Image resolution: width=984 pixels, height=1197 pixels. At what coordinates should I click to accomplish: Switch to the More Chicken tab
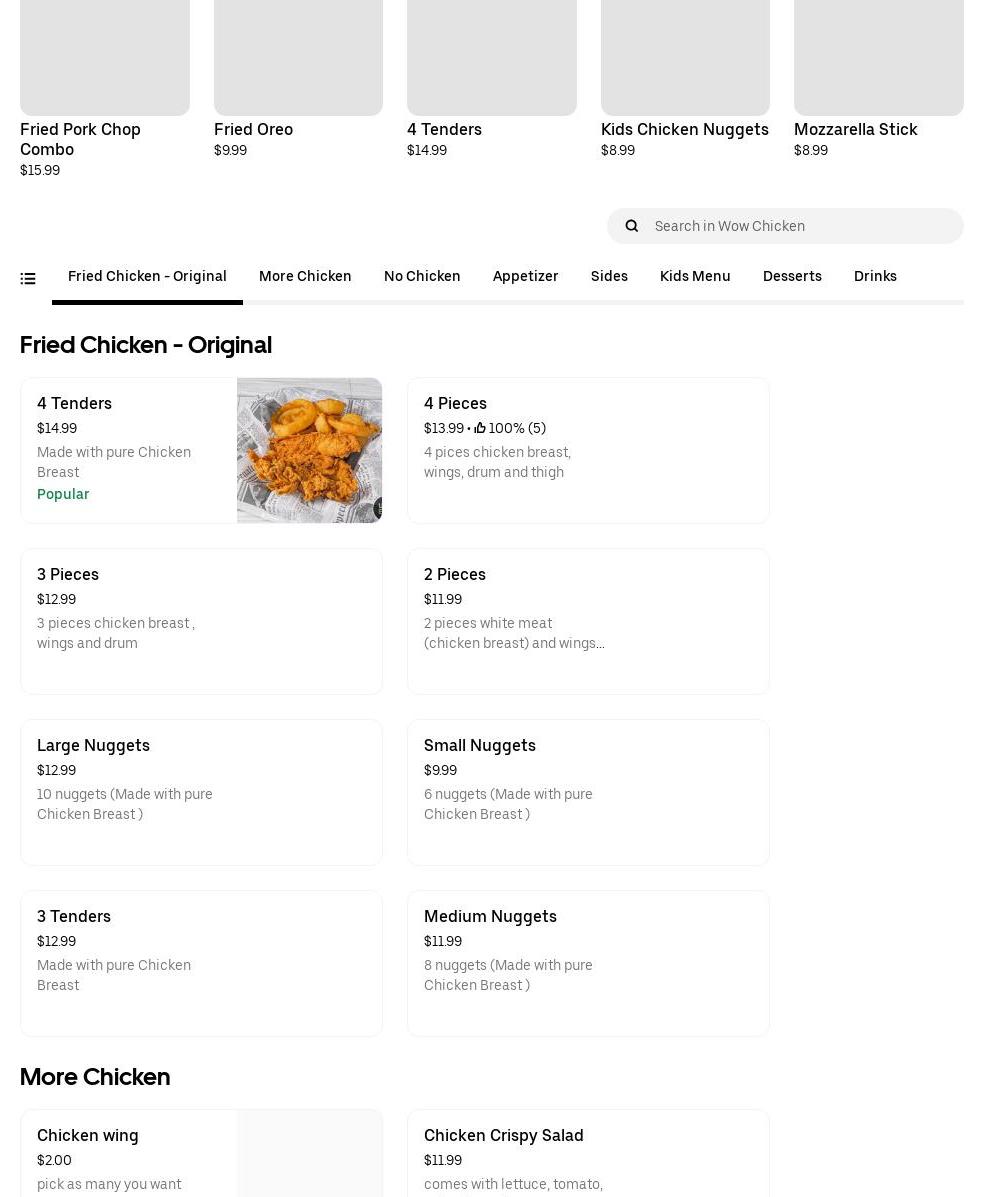[305, 276]
